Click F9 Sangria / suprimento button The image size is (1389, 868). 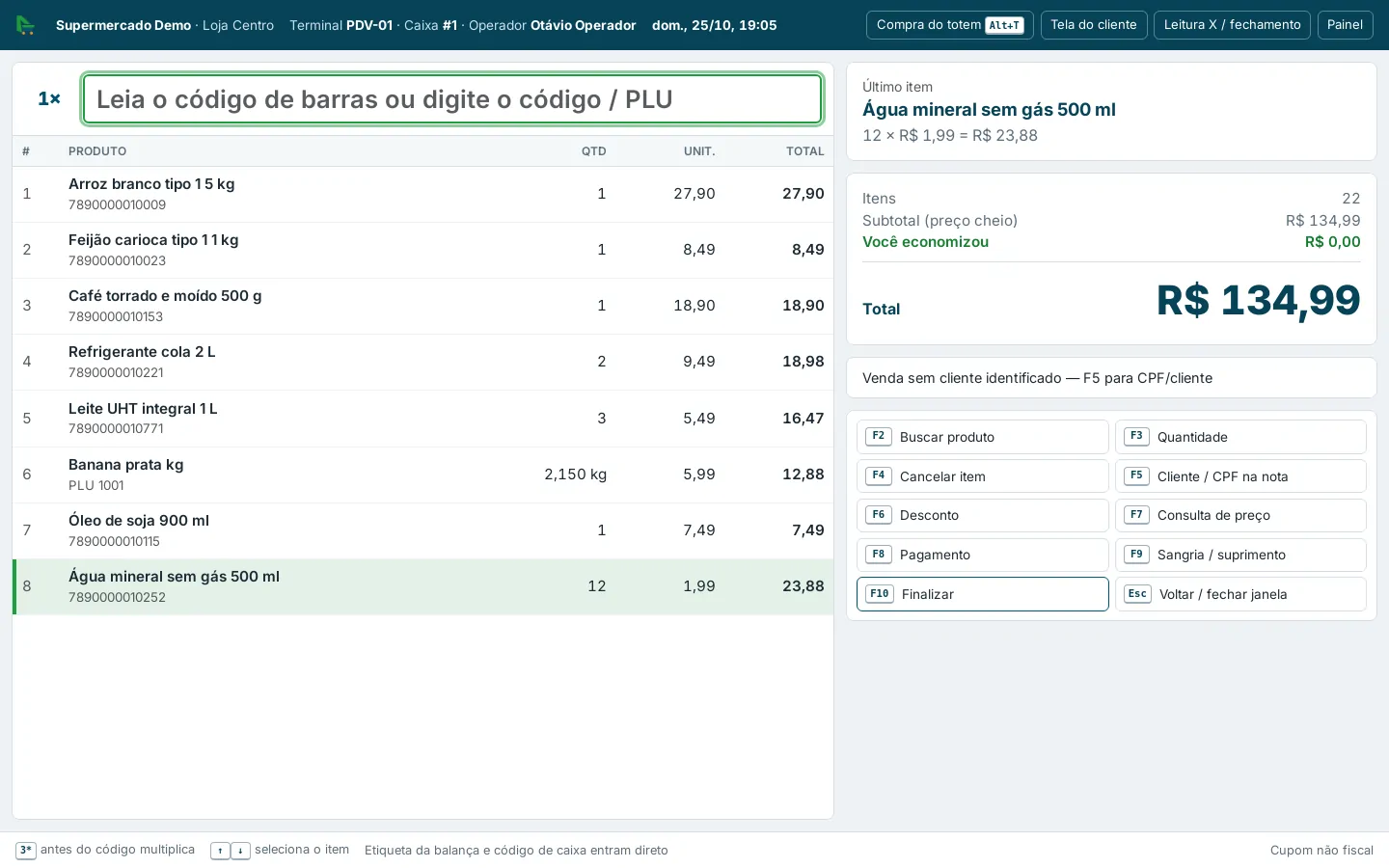1240,555
